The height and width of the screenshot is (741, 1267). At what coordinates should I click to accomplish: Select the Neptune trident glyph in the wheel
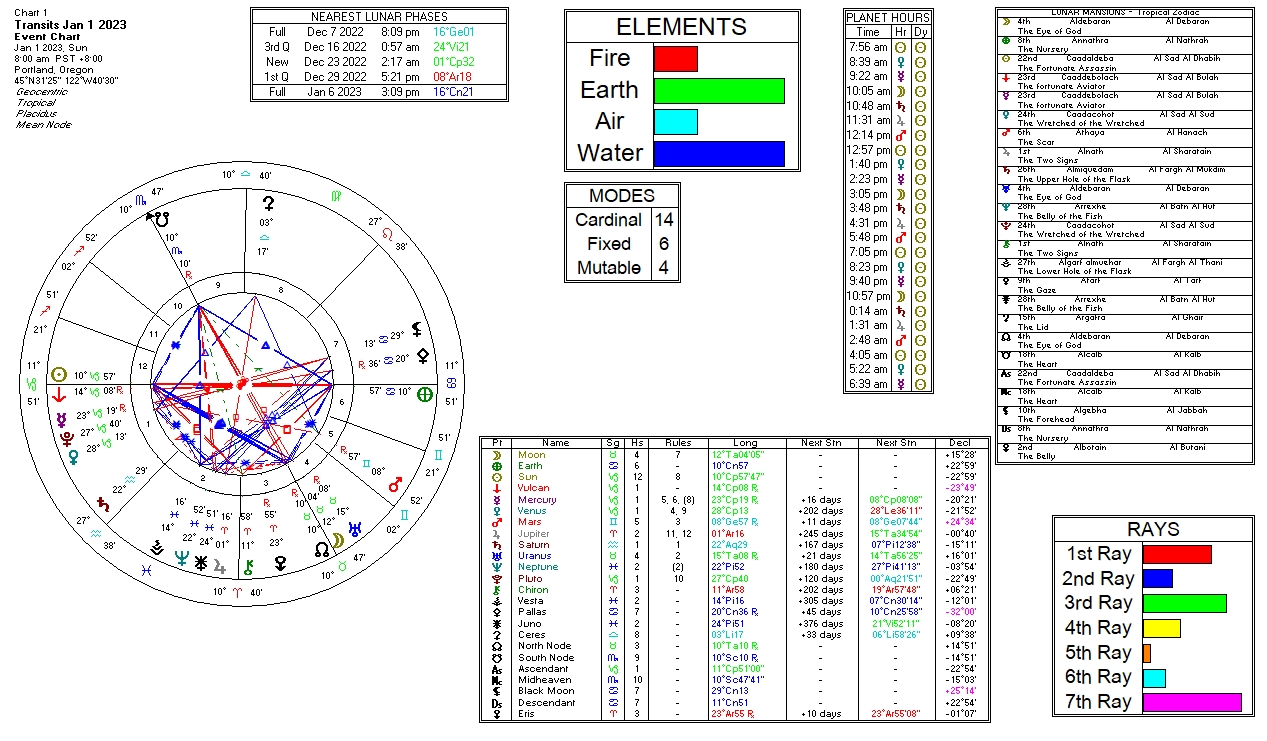coord(183,560)
